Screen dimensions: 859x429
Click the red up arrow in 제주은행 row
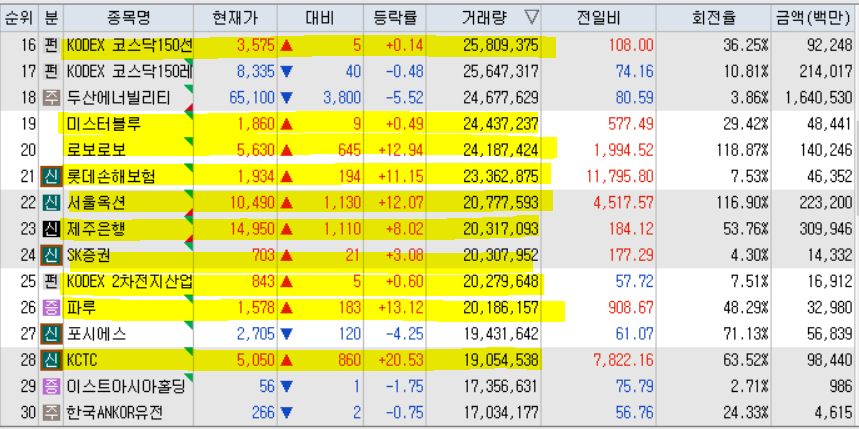pyautogui.click(x=286, y=229)
